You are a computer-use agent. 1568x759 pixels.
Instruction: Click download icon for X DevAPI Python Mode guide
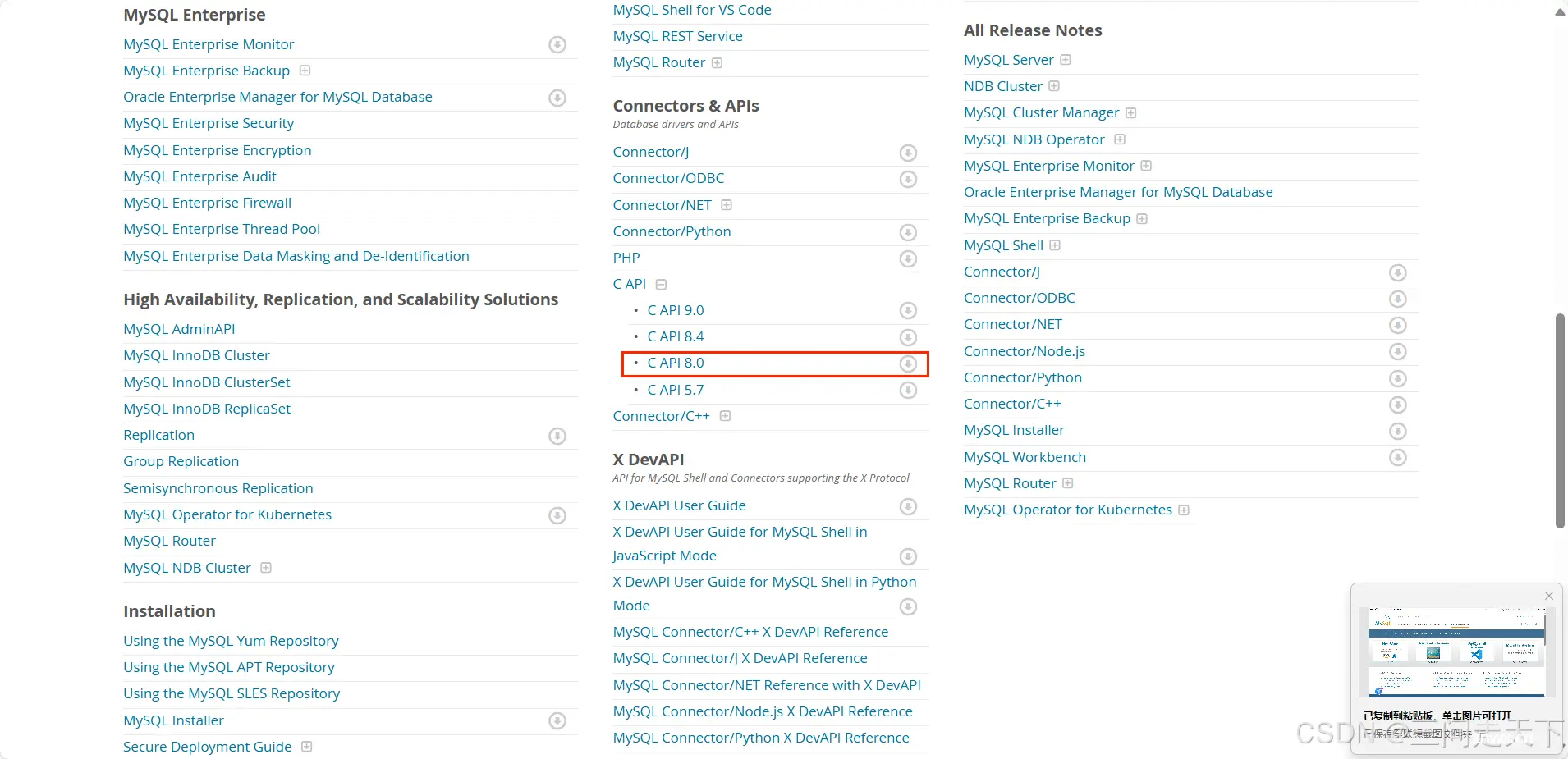(908, 606)
